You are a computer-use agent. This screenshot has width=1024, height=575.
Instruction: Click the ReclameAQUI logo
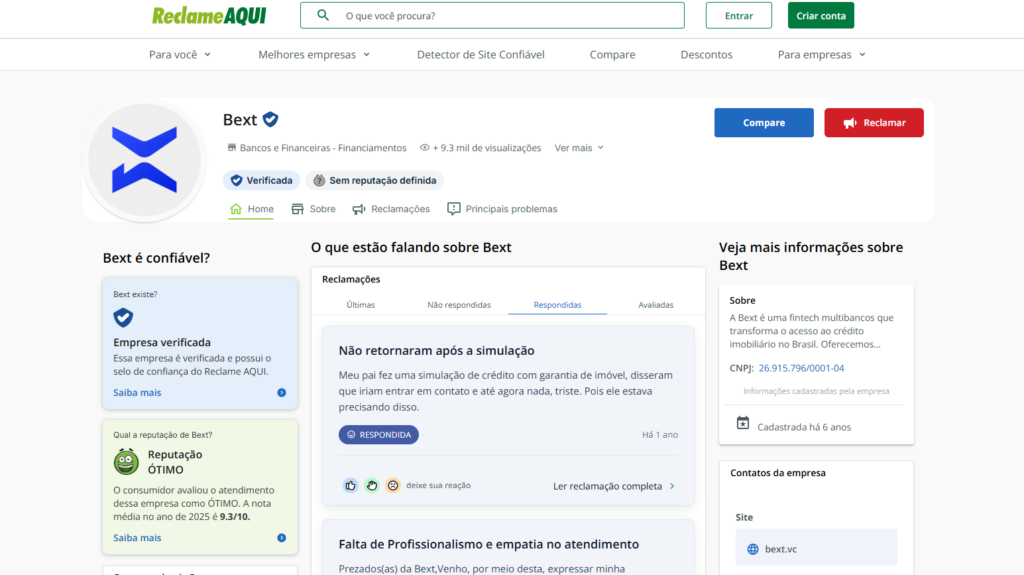tap(209, 16)
